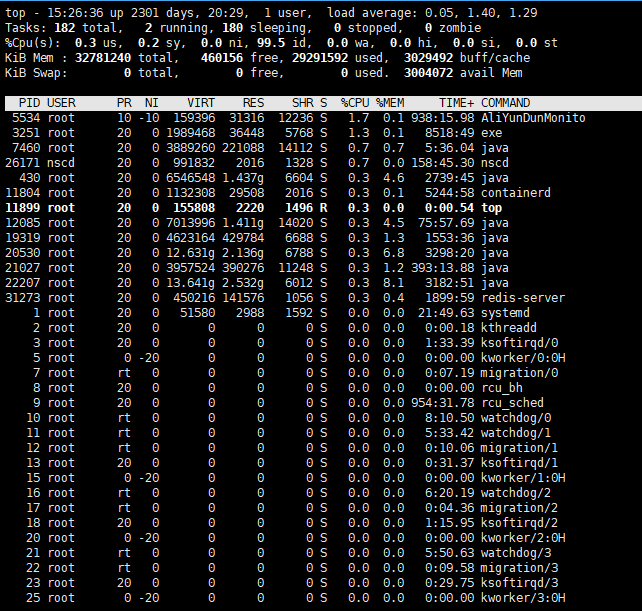Screen dimensions: 642x611
Task: Click the 3029492 buff/cache value
Action: pyautogui.click(x=428, y=58)
